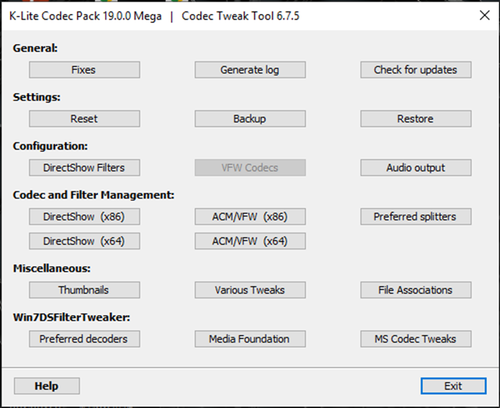Image resolution: width=500 pixels, height=408 pixels.
Task: Open the Backup settings option
Action: coord(250,119)
